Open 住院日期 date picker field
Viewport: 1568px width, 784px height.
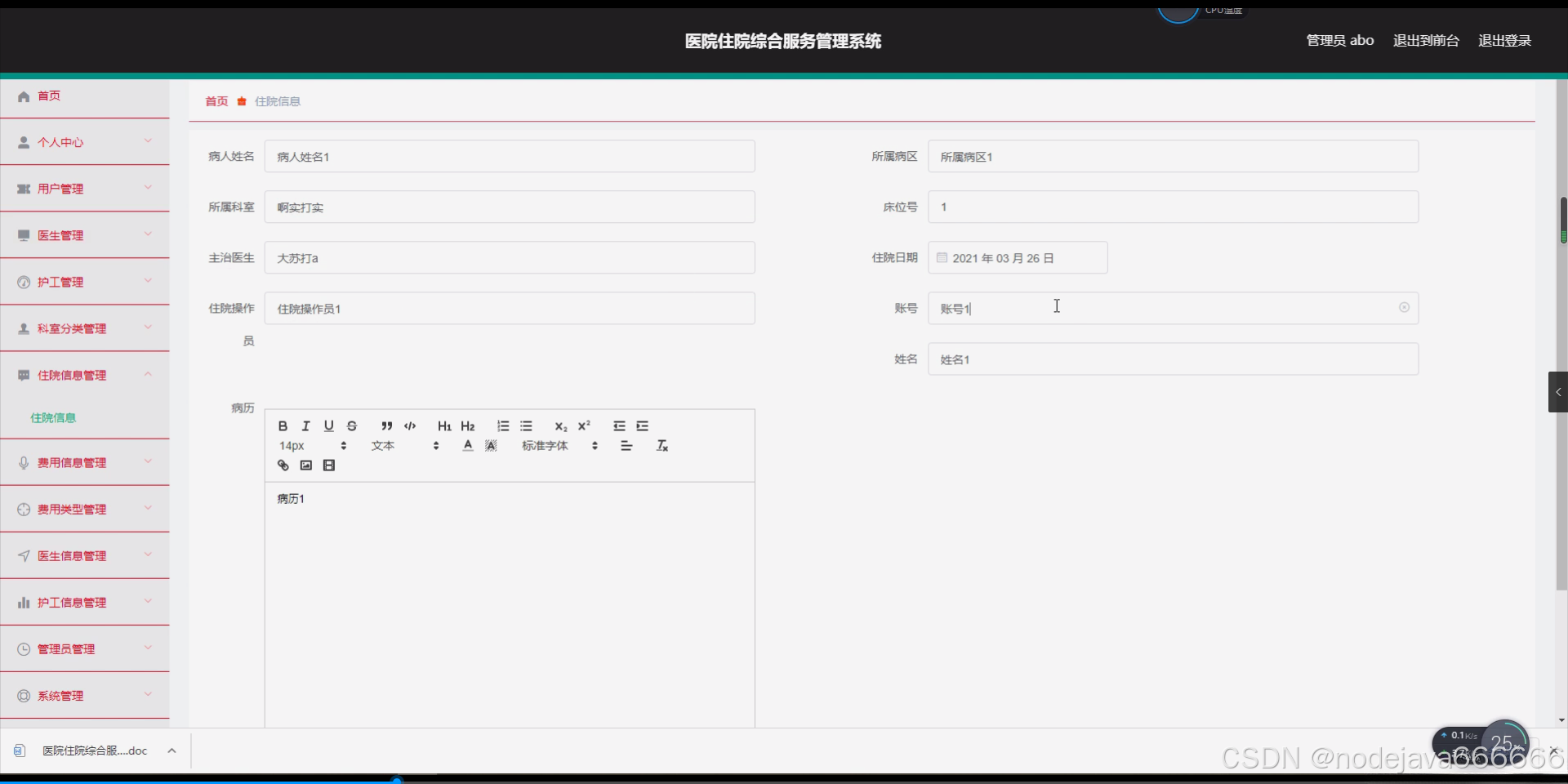[x=1018, y=257]
